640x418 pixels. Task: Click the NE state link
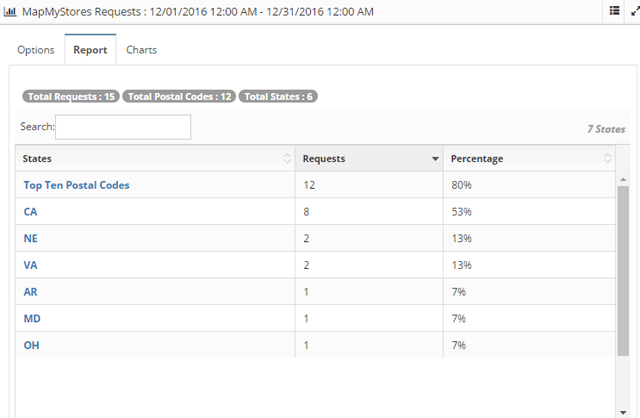point(31,239)
